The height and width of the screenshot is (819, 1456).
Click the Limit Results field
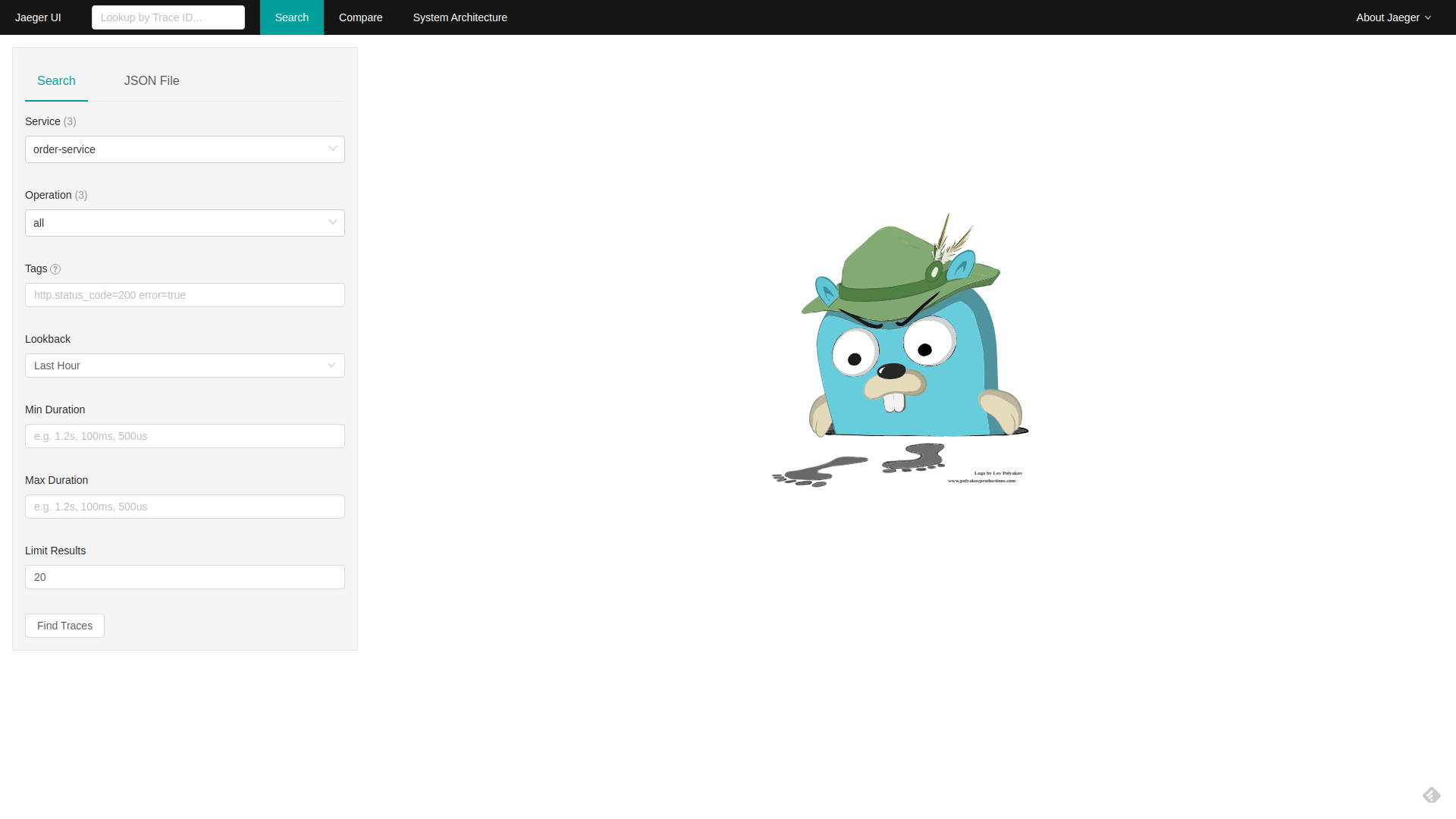[x=184, y=577]
